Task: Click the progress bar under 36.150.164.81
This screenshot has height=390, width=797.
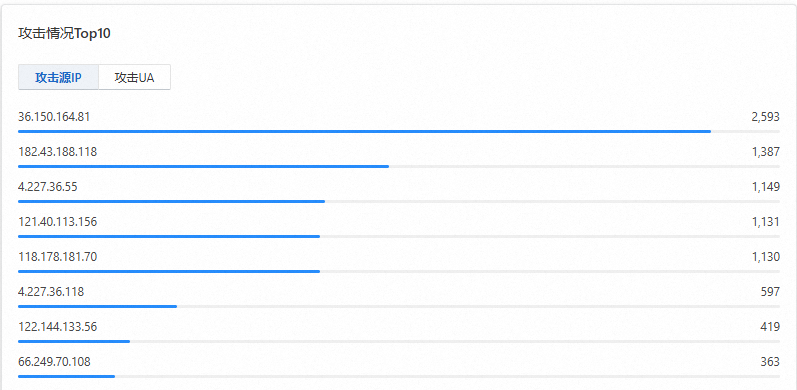Action: point(398,131)
